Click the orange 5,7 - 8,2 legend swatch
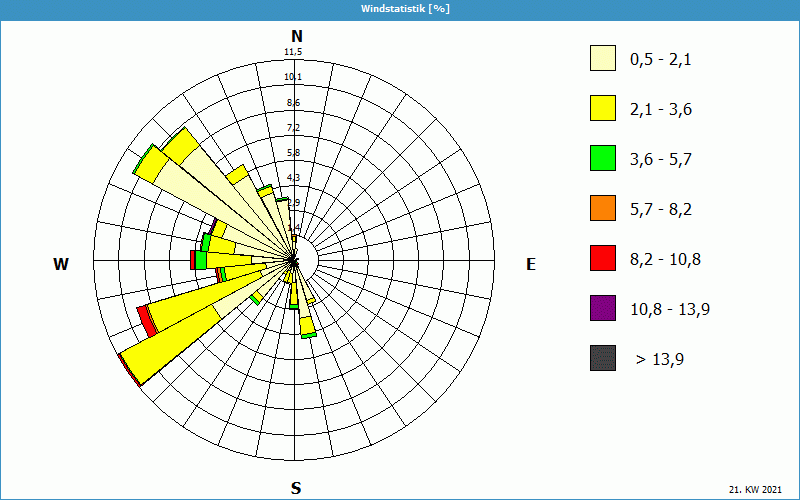The width and height of the screenshot is (800, 500). pos(603,208)
